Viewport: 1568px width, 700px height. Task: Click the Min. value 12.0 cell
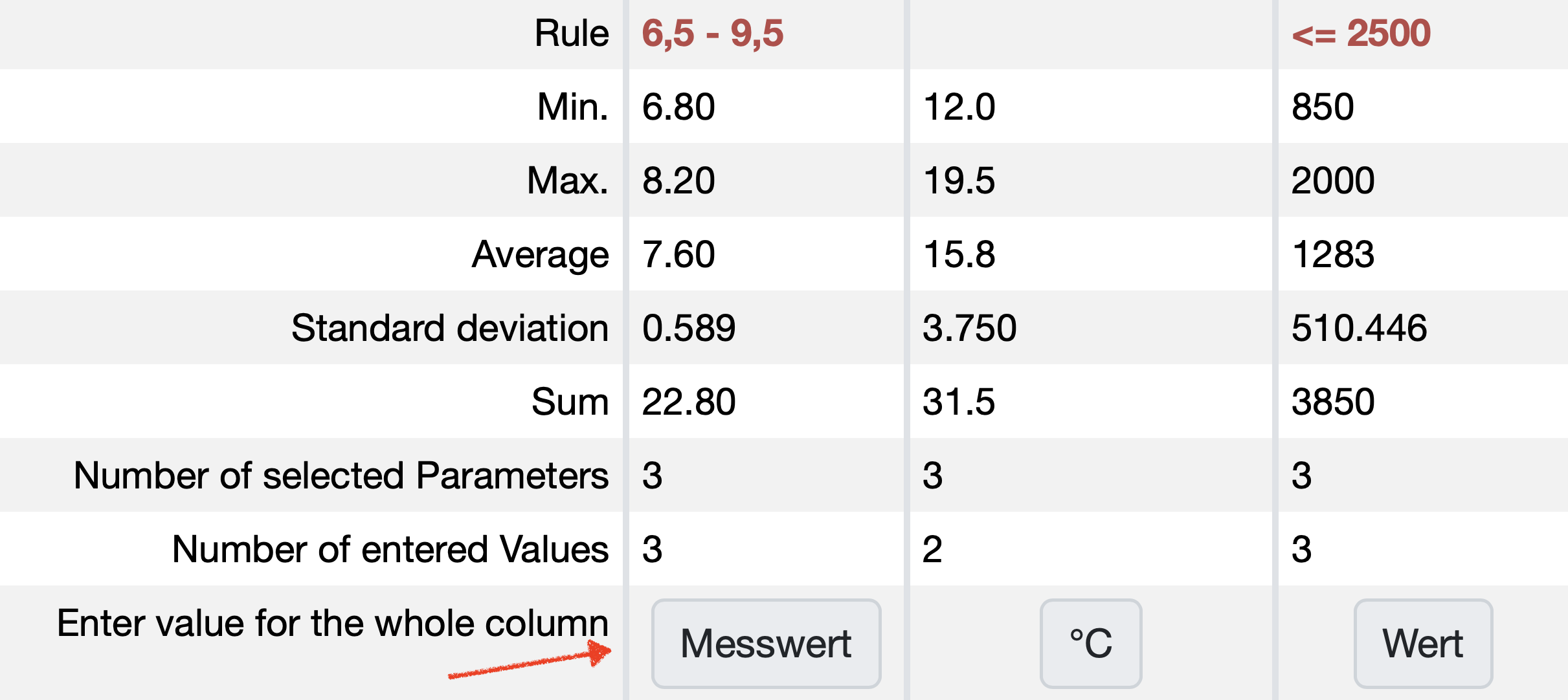pos(959,107)
